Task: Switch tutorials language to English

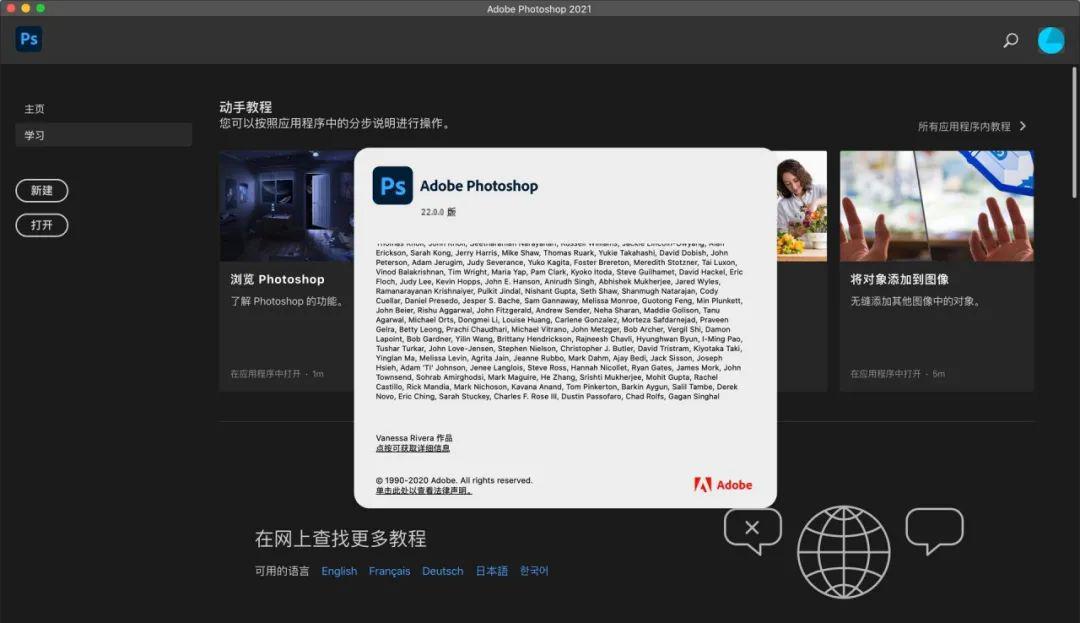Action: pos(339,571)
